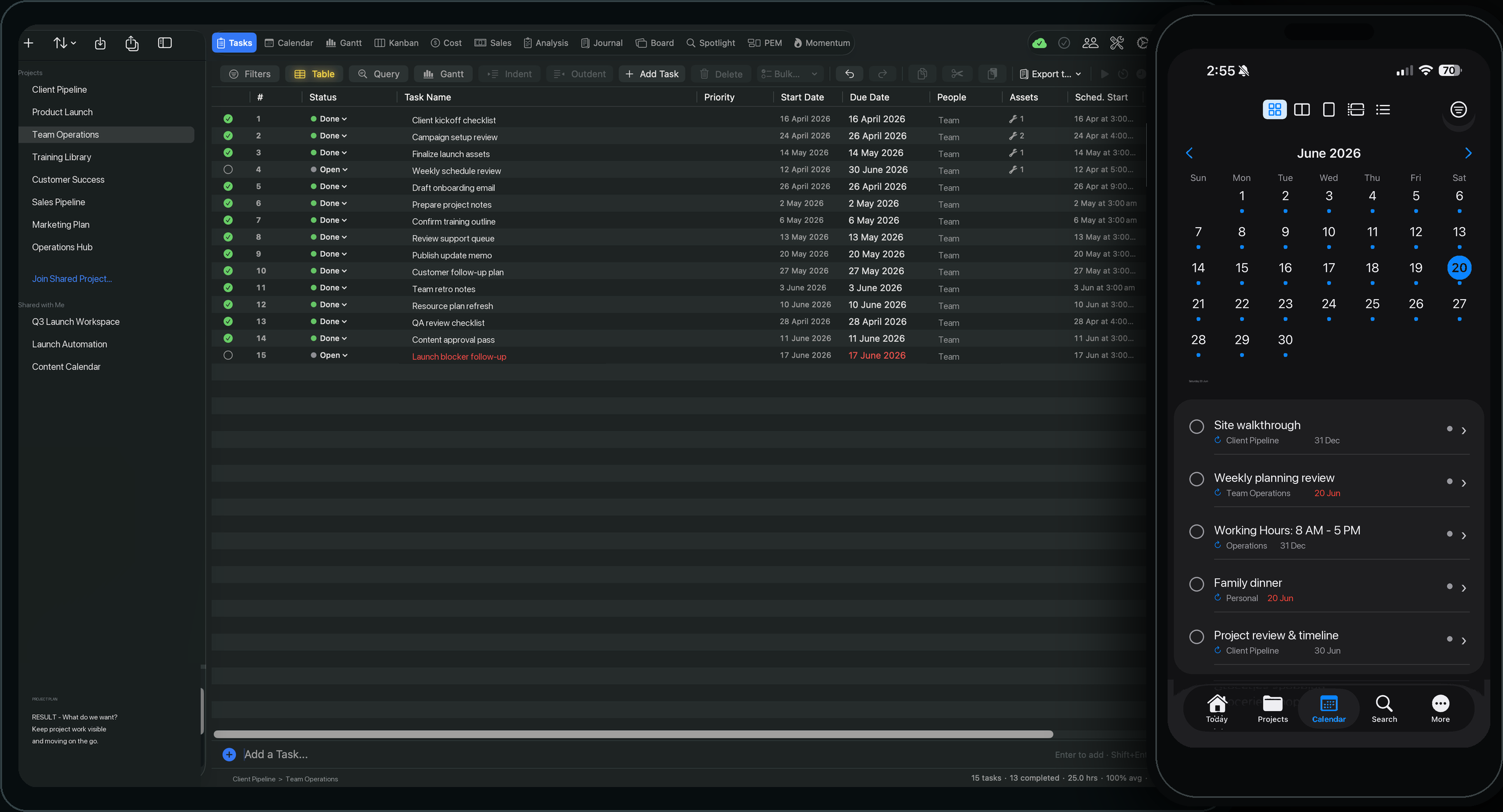Go to next month on phone calendar

tap(1468, 153)
